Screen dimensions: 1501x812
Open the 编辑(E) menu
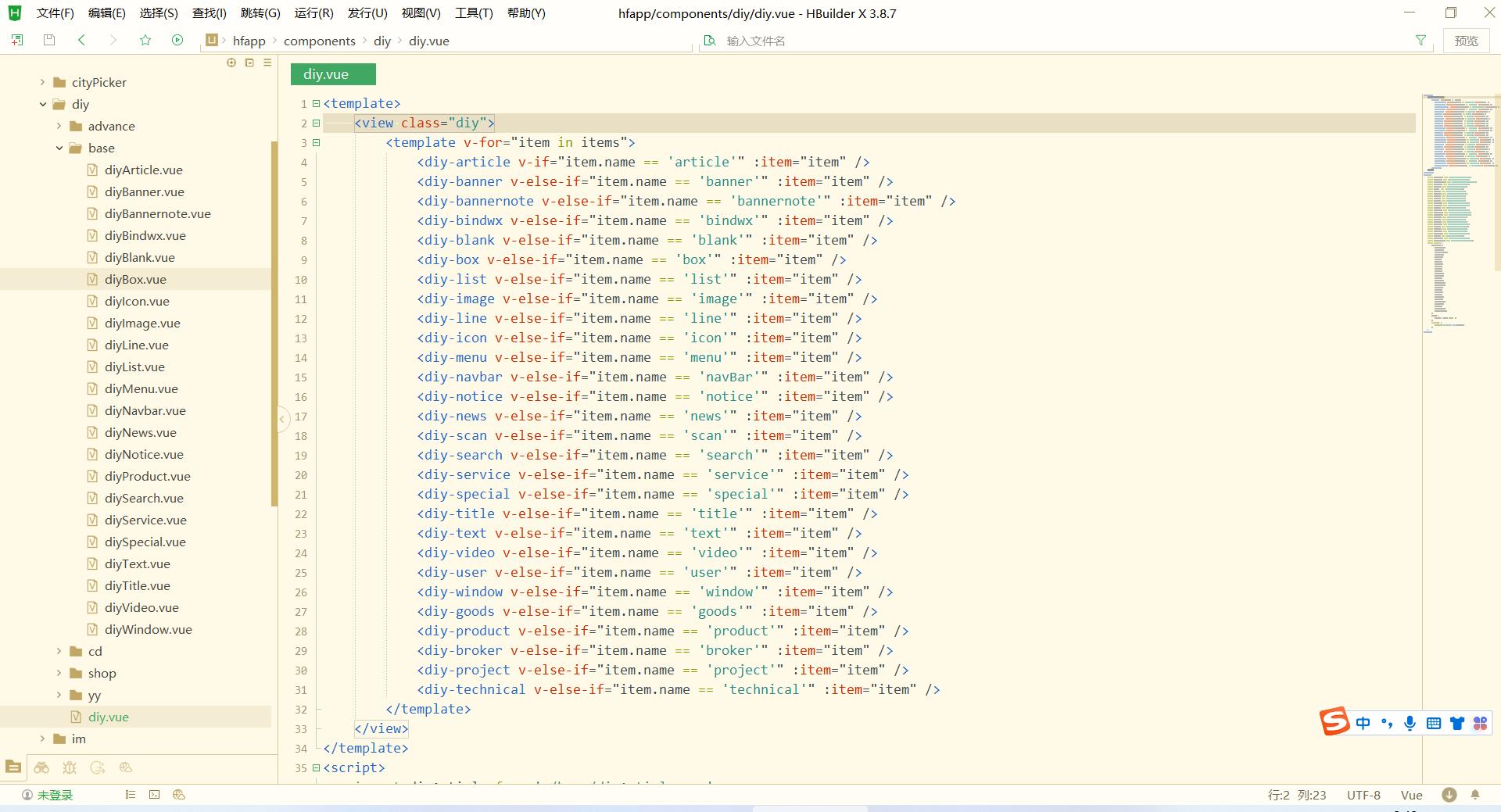(x=106, y=13)
